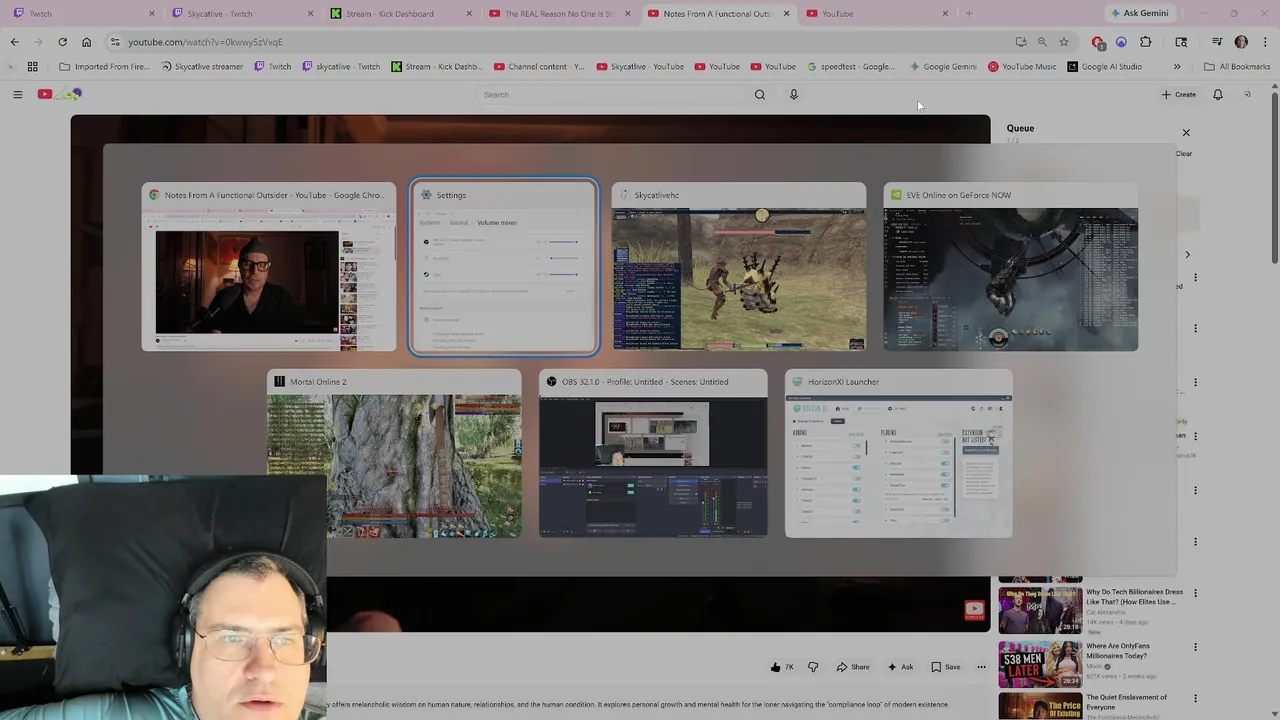
Task: Close the Queue panel
Action: (1186, 132)
